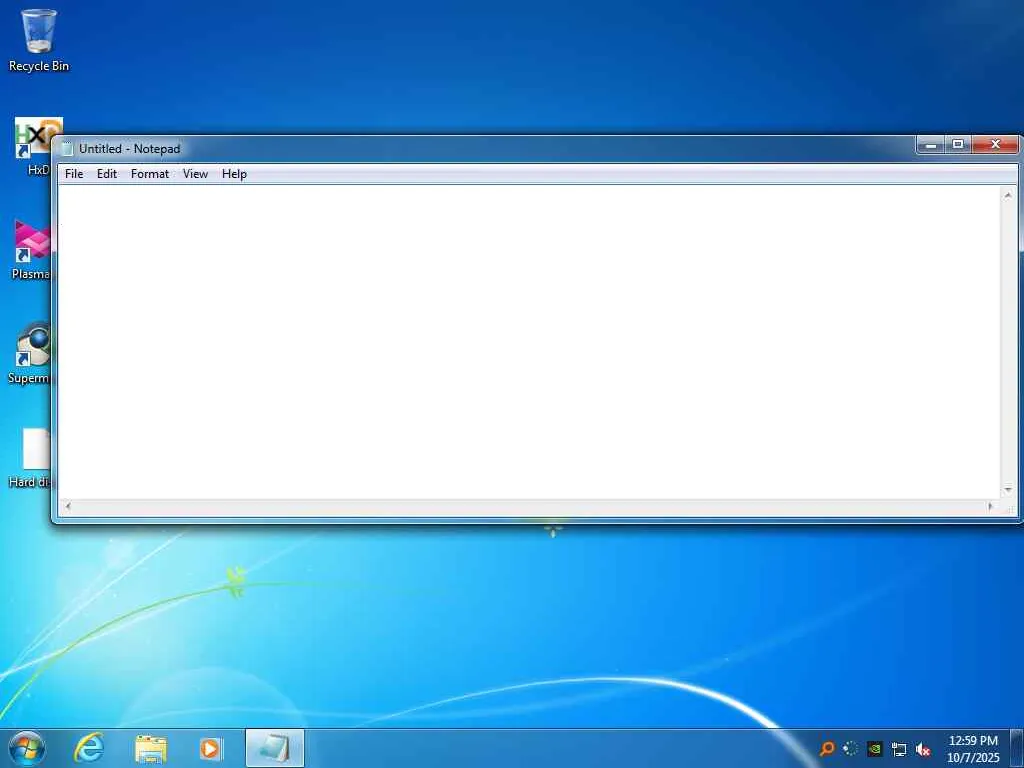
Task: Maximize the Notepad window
Action: [958, 145]
